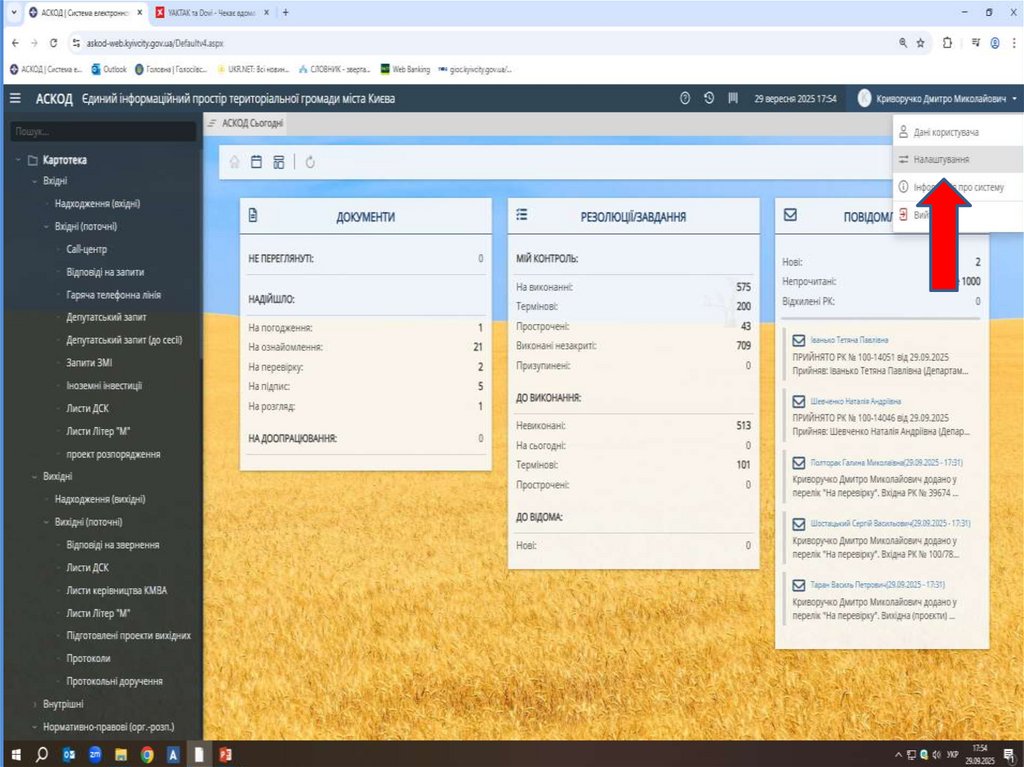Open the help question mark icon
This screenshot has height=767, width=1024.
tap(685, 98)
